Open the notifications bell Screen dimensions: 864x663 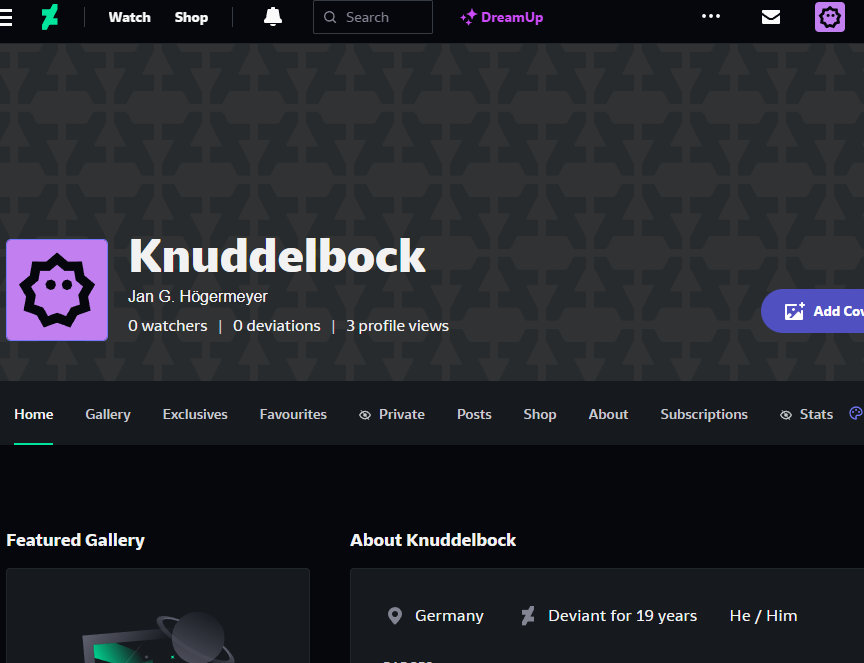coord(273,17)
